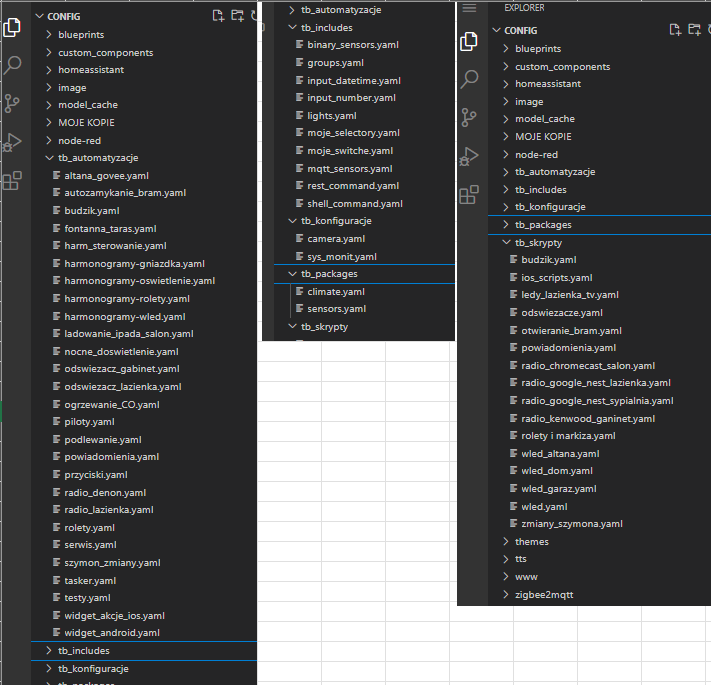Expand the www folder
This screenshot has height=685, width=711.
click(x=526, y=577)
